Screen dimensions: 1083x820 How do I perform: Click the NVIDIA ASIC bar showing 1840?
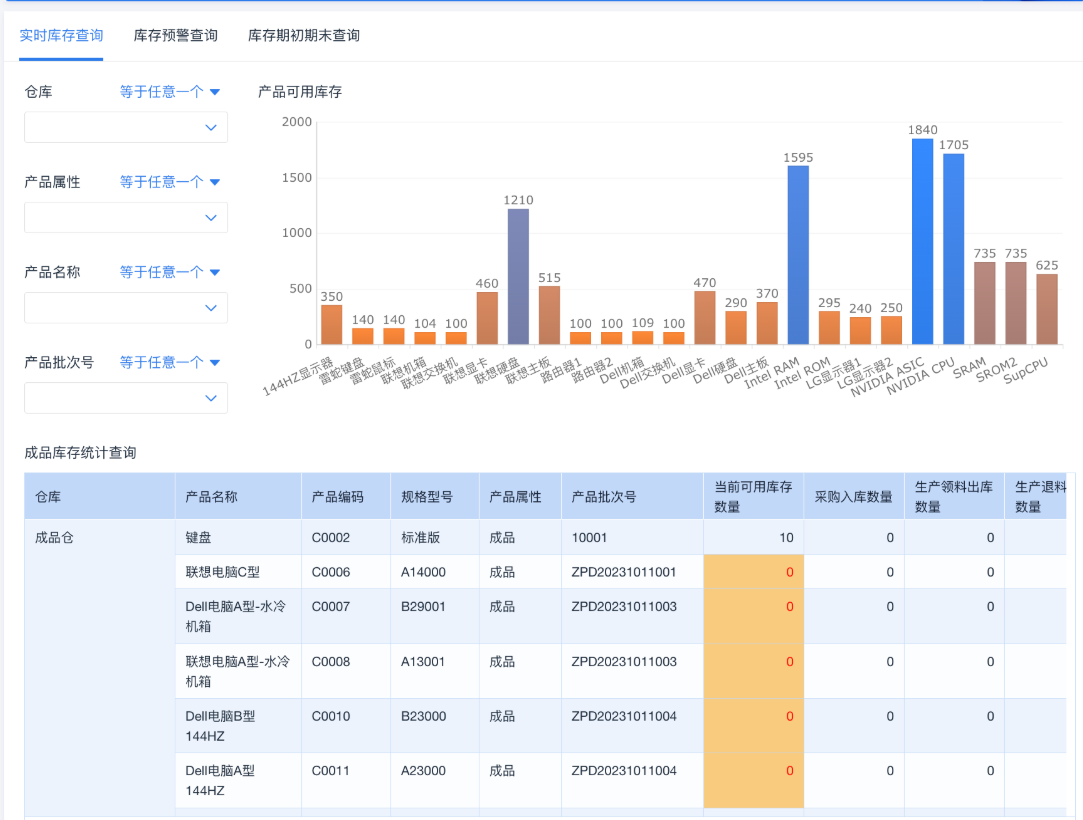coord(922,241)
